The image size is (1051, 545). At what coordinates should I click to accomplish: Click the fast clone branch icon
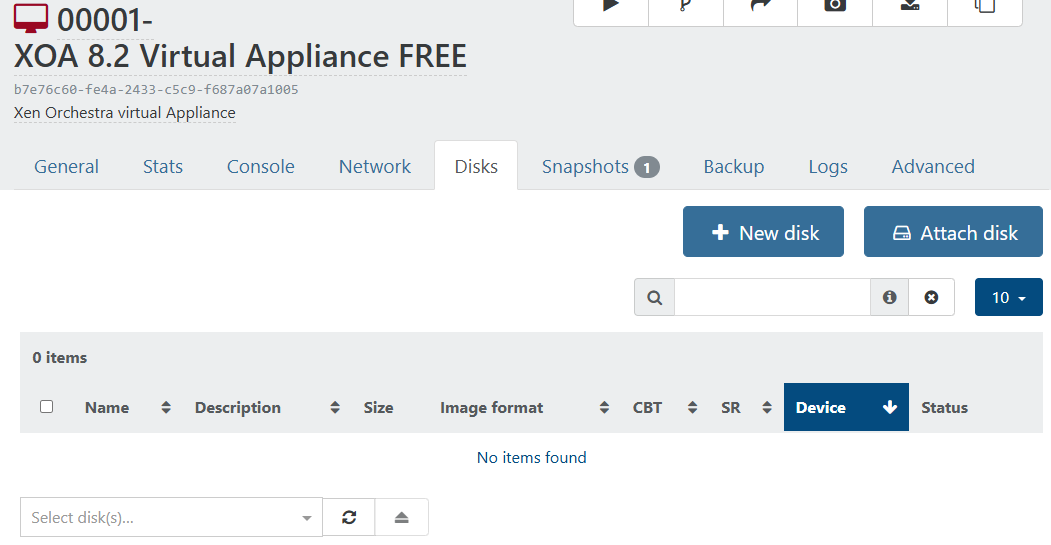pos(685,6)
